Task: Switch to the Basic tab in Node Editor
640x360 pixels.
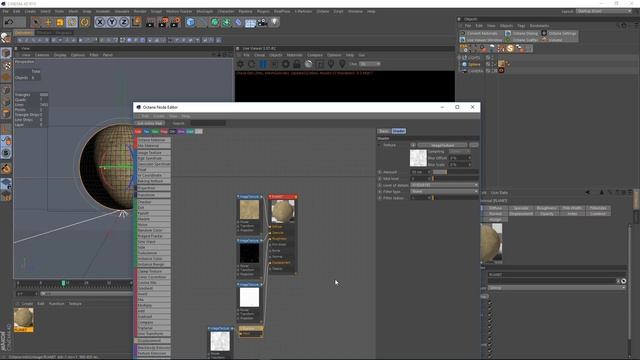Action: click(384, 131)
